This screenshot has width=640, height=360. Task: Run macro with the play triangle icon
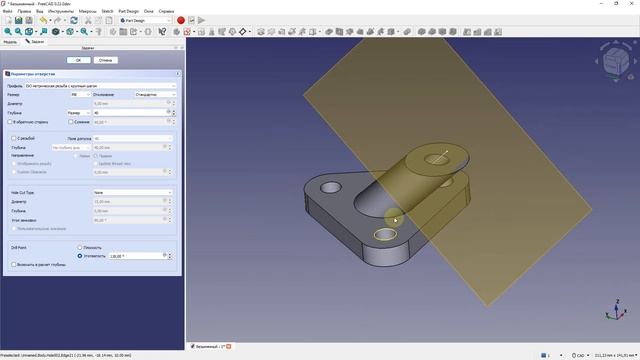[202, 20]
